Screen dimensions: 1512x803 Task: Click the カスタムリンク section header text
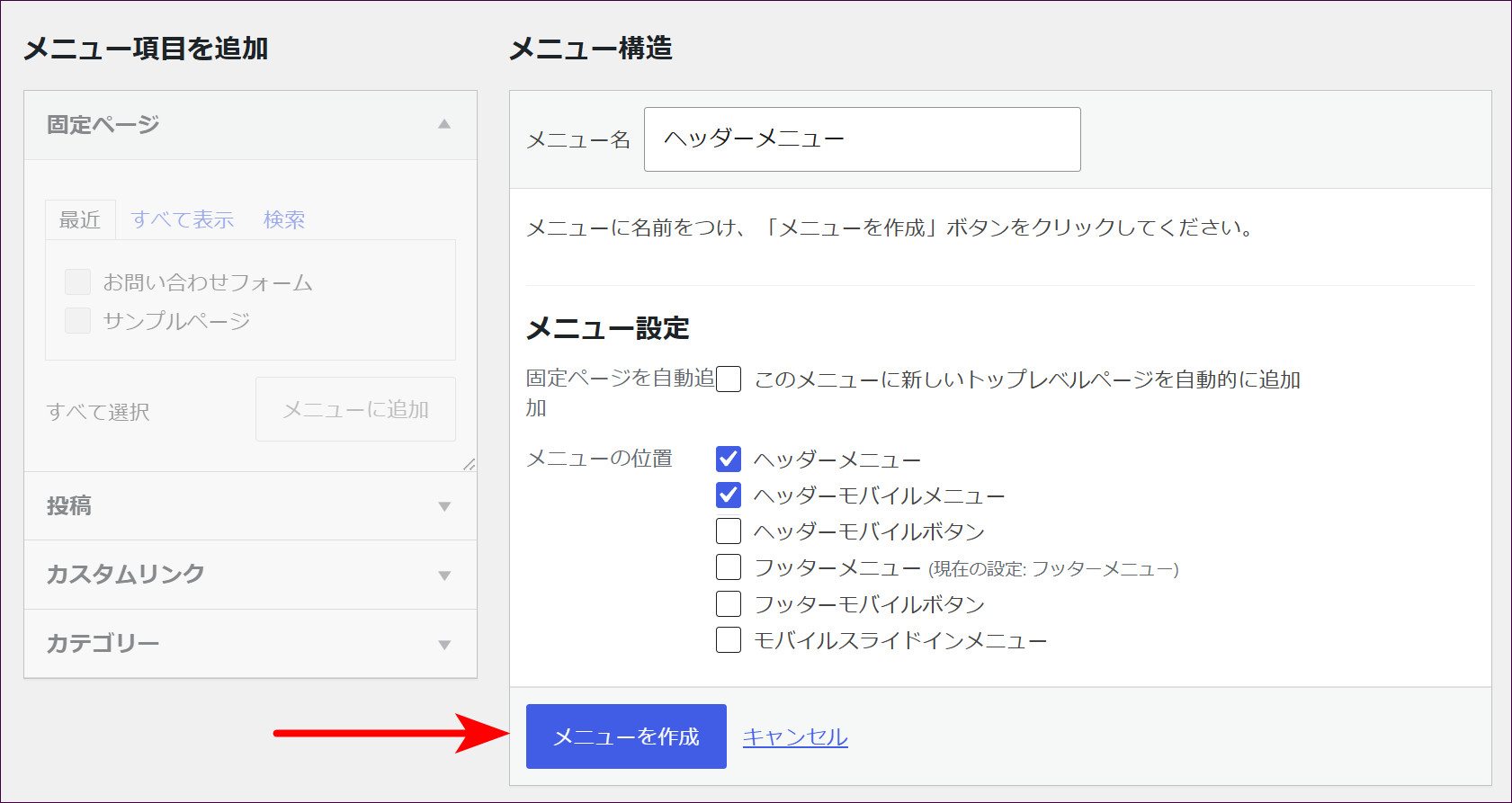[x=126, y=575]
